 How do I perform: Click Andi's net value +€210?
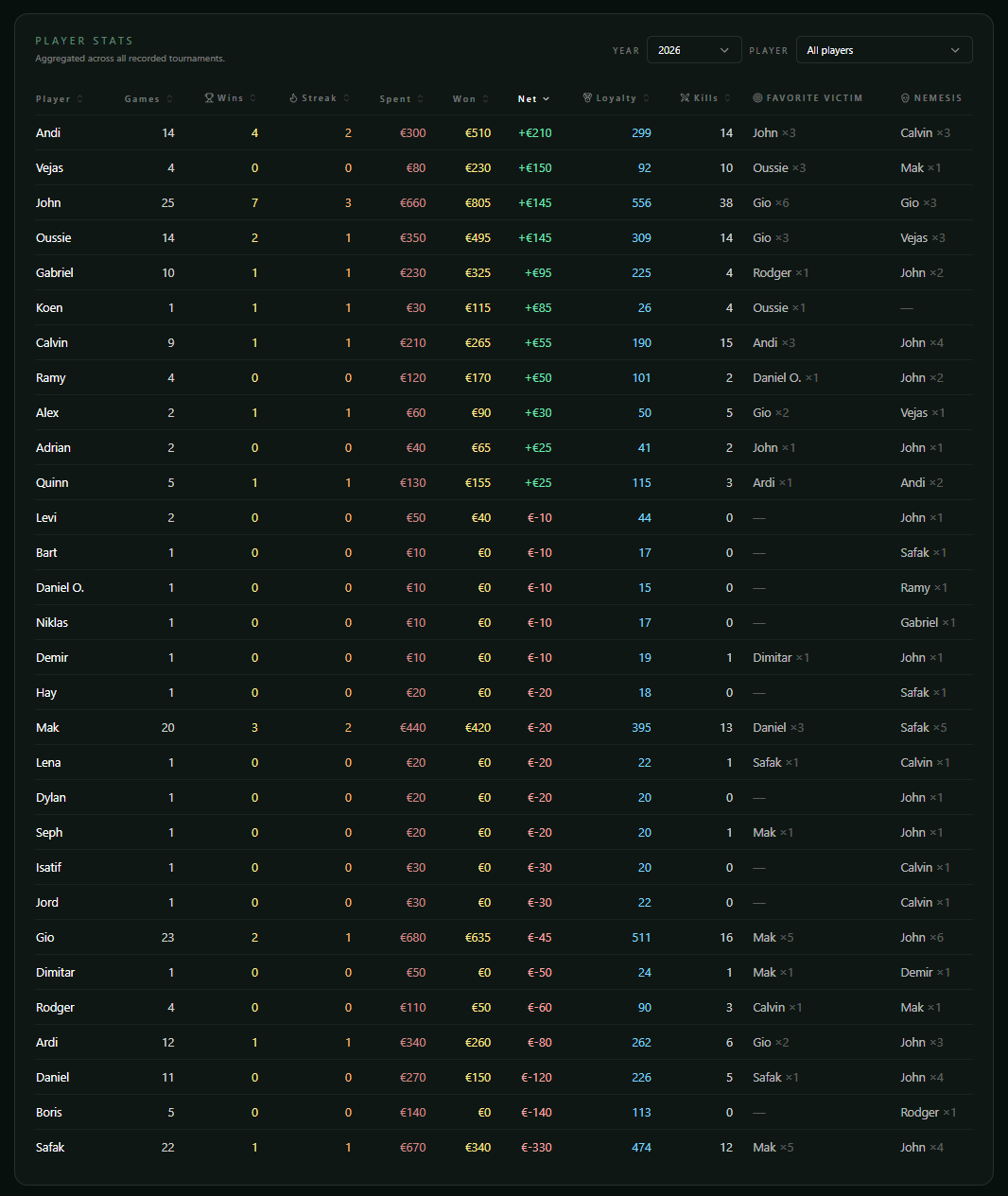tap(535, 133)
